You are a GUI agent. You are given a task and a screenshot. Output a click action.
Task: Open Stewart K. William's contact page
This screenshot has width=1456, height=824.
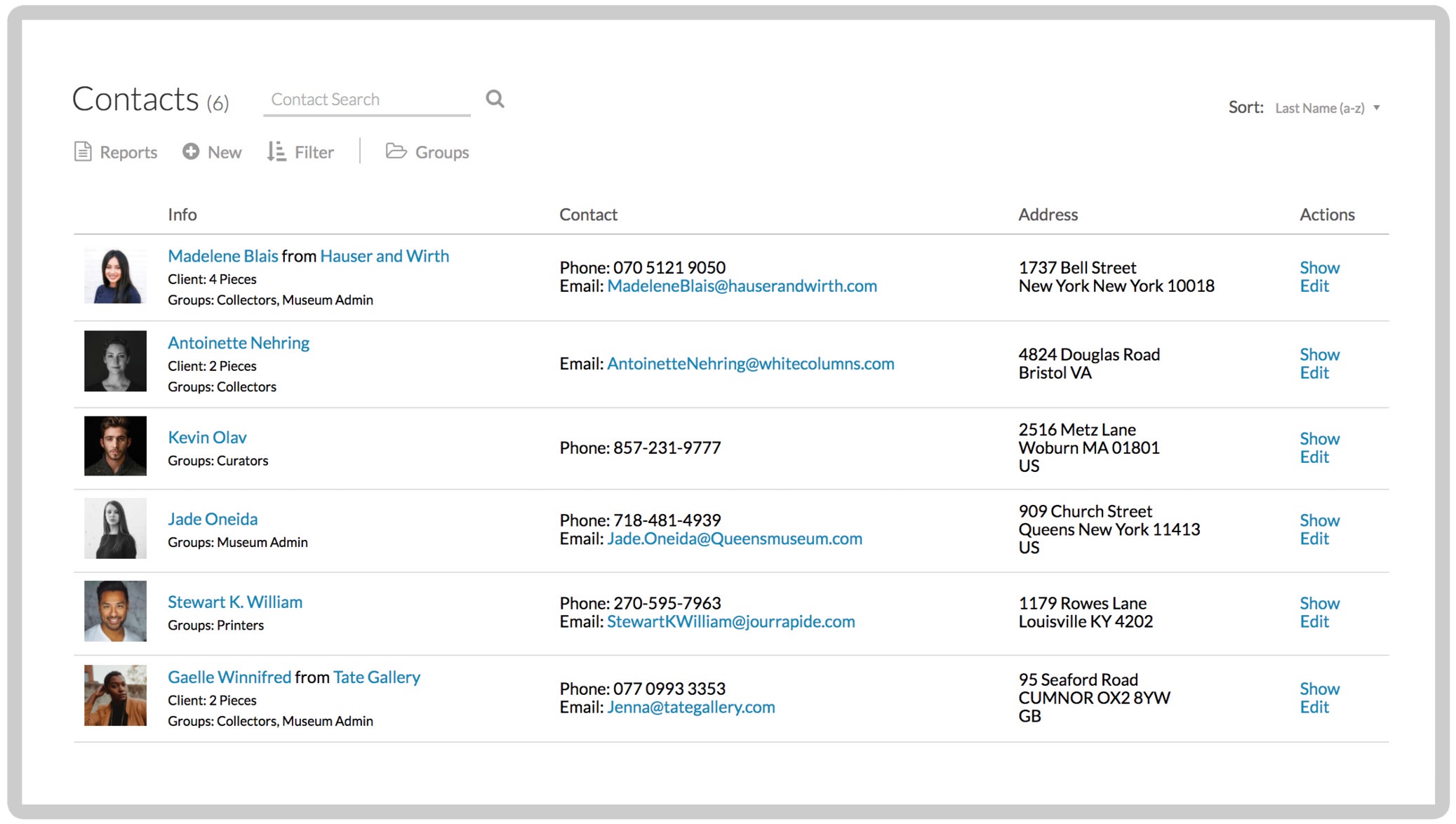234,601
